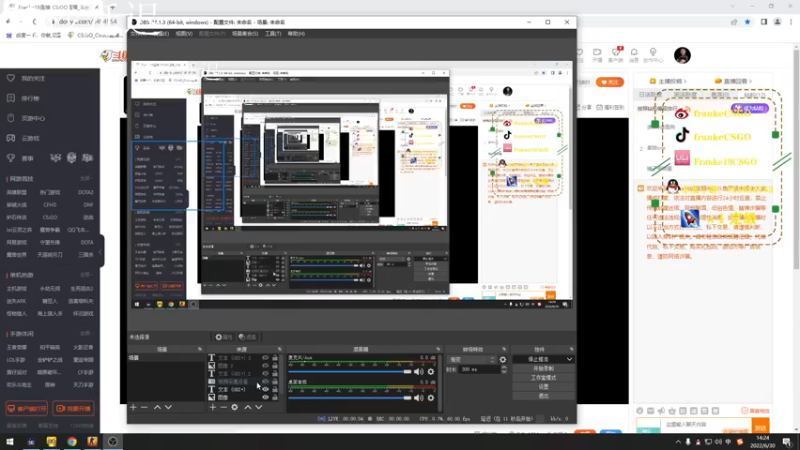Open the dropdown arrow beside 停止推流

click(x=569, y=359)
